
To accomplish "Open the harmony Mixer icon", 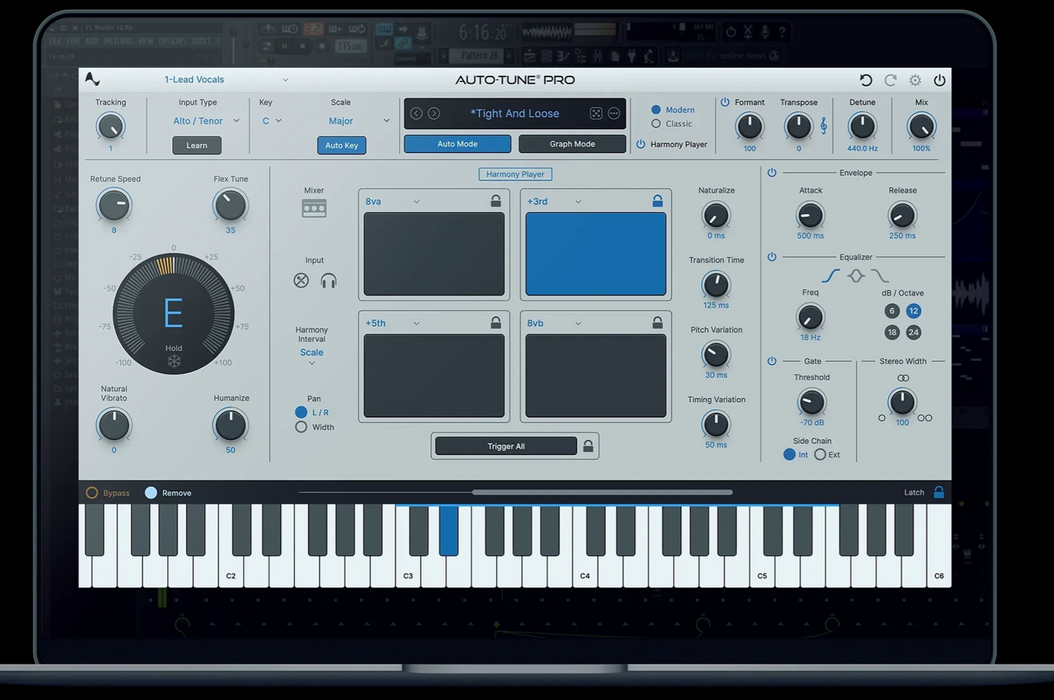I will 314,208.
